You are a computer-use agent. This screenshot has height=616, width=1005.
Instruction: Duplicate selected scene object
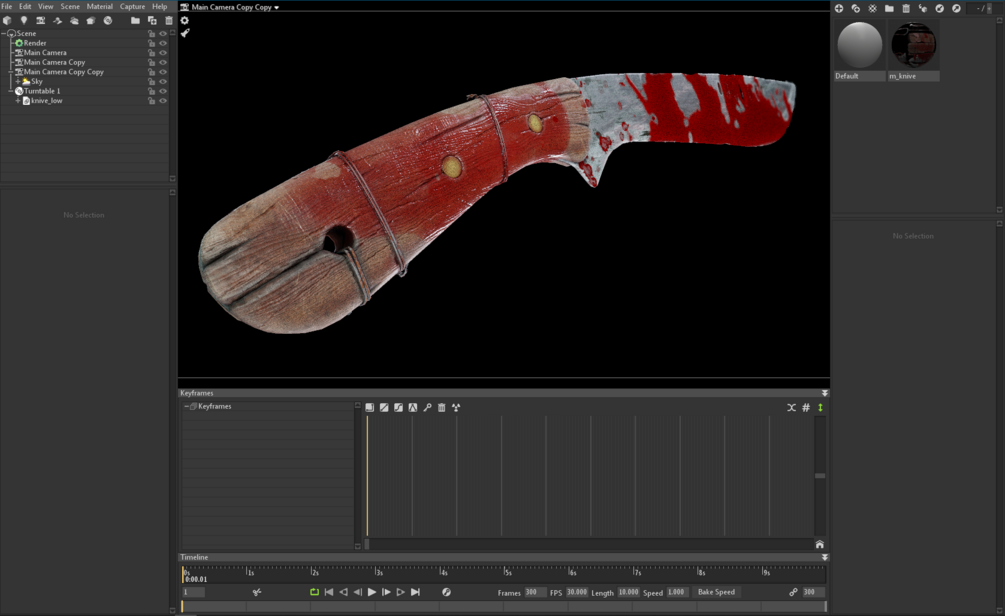click(152, 21)
